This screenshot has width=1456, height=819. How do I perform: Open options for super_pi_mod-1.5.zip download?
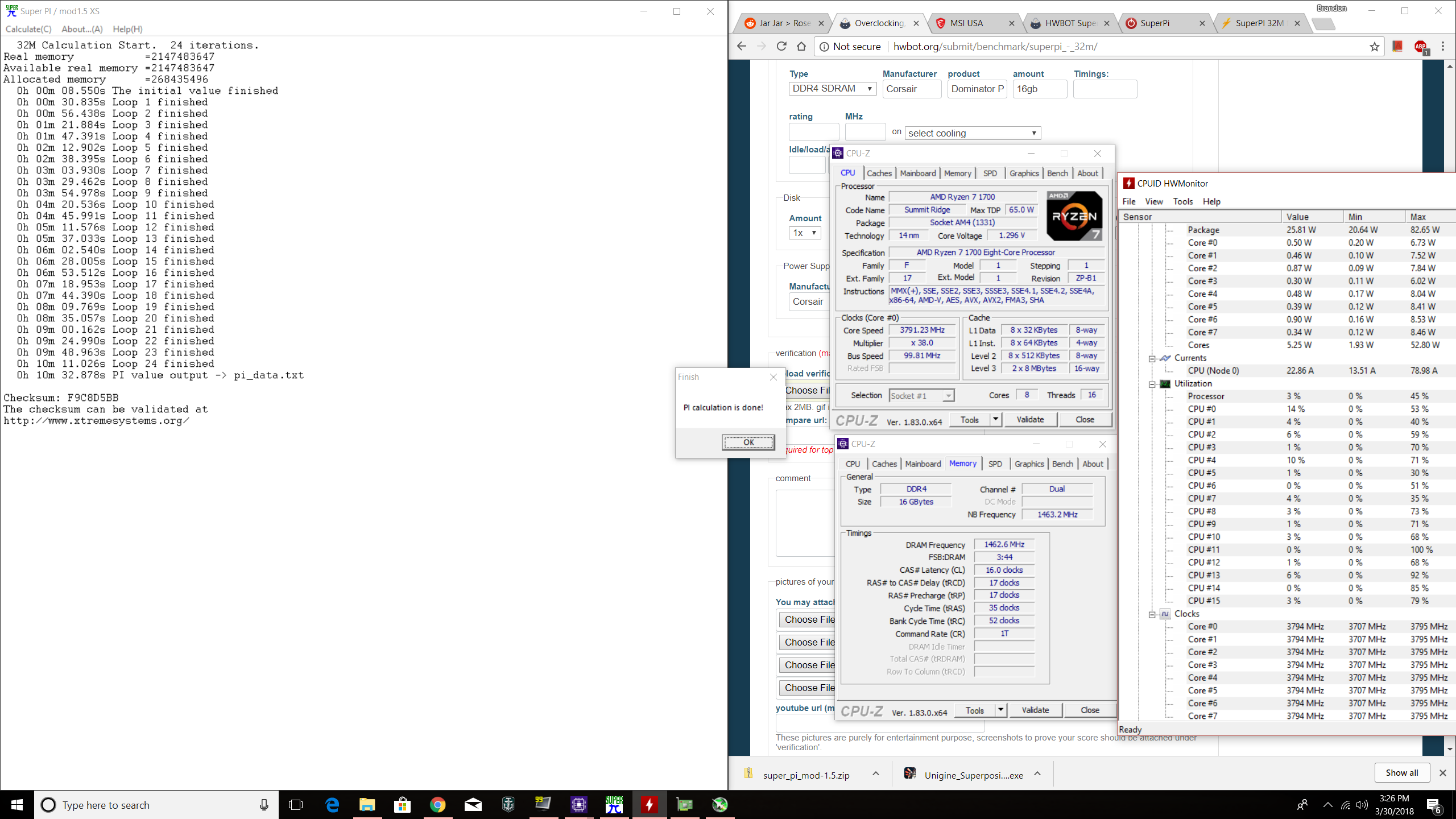876,773
